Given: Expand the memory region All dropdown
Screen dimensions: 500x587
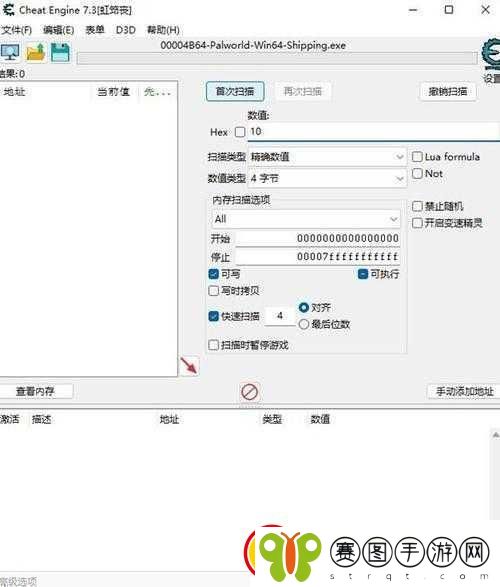Looking at the screenshot, I should pos(306,219).
